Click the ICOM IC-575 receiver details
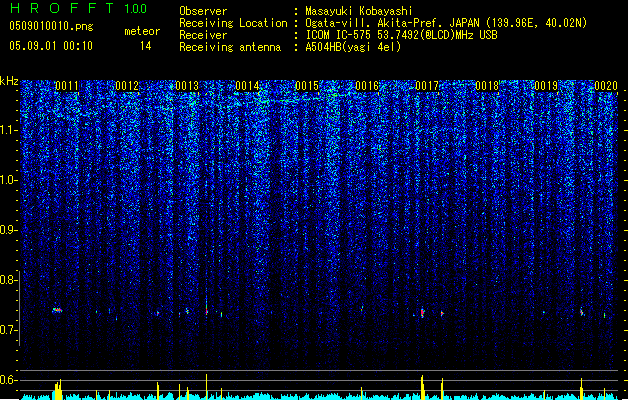This screenshot has height=400, width=629. 401,35
